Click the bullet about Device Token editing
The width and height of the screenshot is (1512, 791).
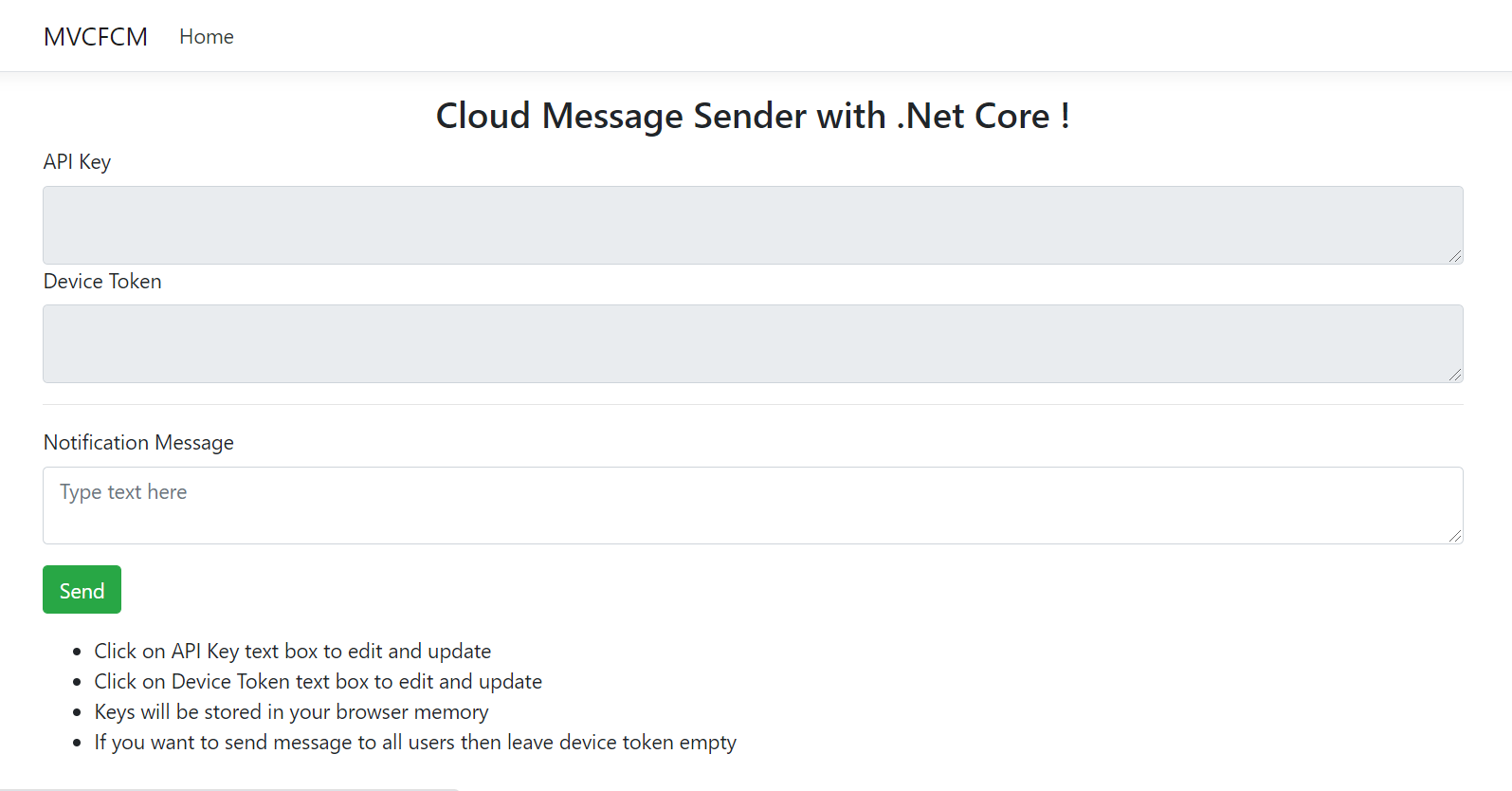318,681
